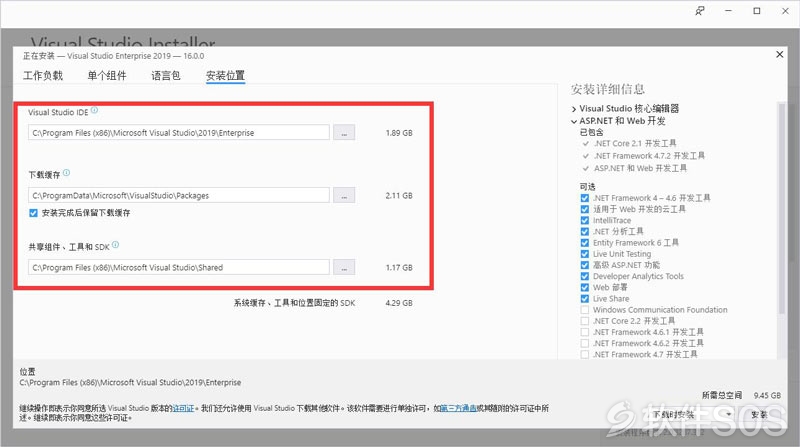The height and width of the screenshot is (447, 800).
Task: Open the 许可证 license link
Action: point(184,408)
